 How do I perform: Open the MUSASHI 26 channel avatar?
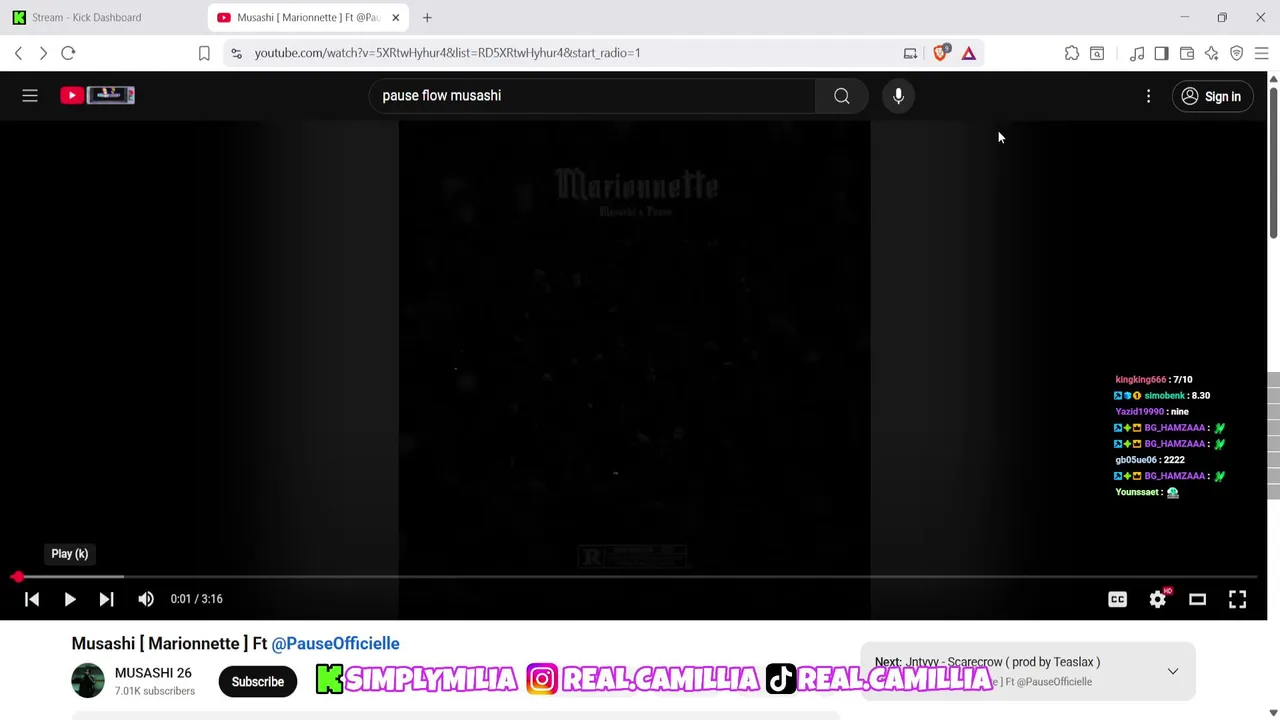click(x=88, y=681)
